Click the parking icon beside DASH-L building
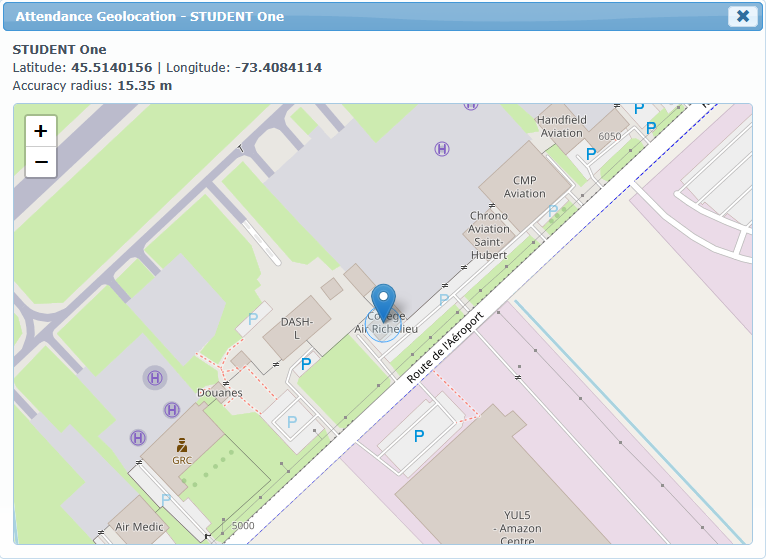The width and height of the screenshot is (766, 559). pos(306,364)
